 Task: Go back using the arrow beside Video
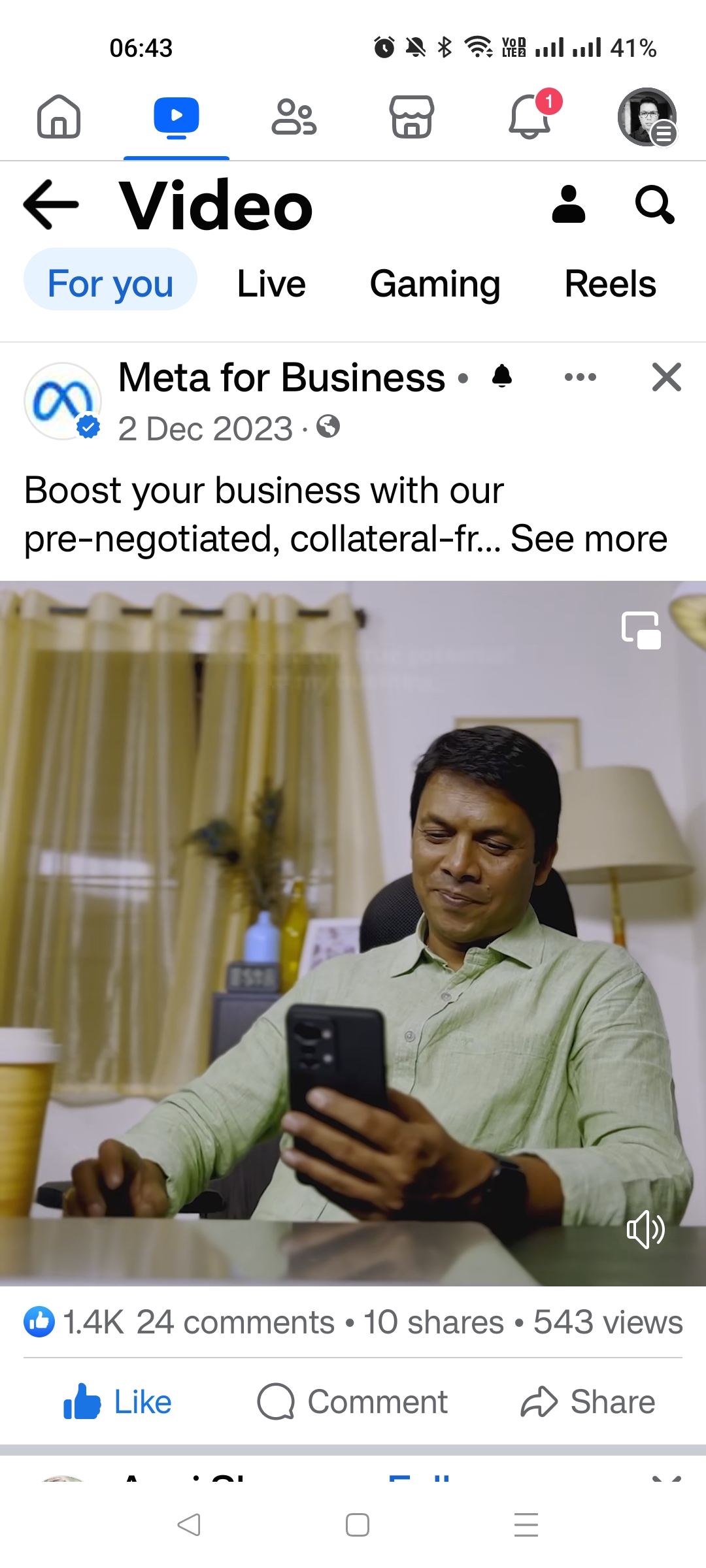(x=51, y=204)
